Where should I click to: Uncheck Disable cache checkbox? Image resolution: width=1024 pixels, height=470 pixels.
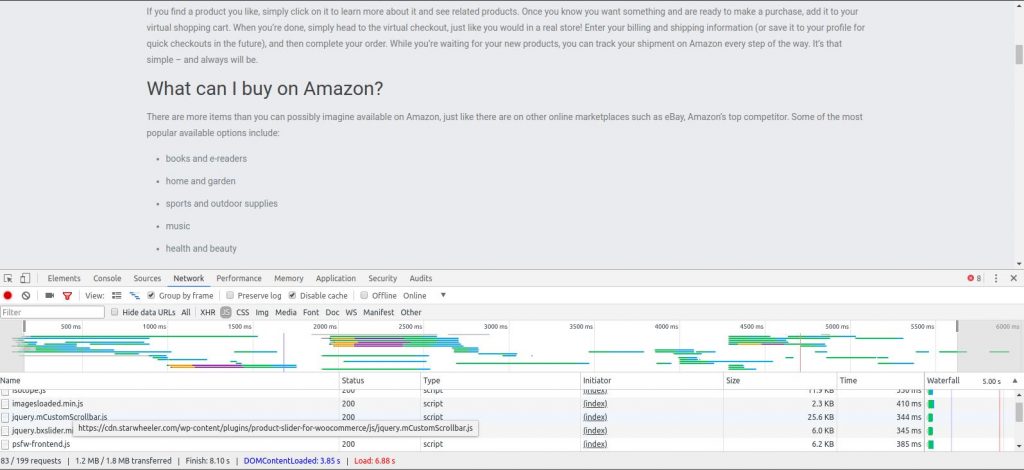tap(293, 296)
